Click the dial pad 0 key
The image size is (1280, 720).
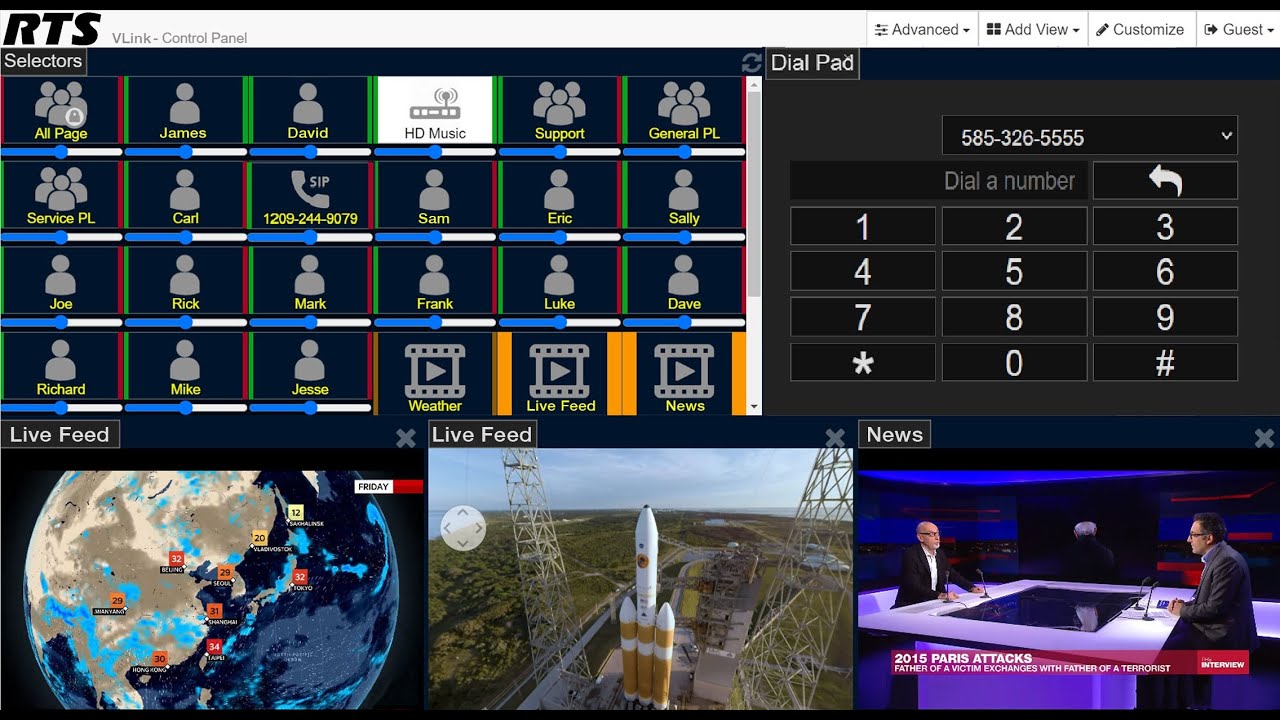(1014, 362)
